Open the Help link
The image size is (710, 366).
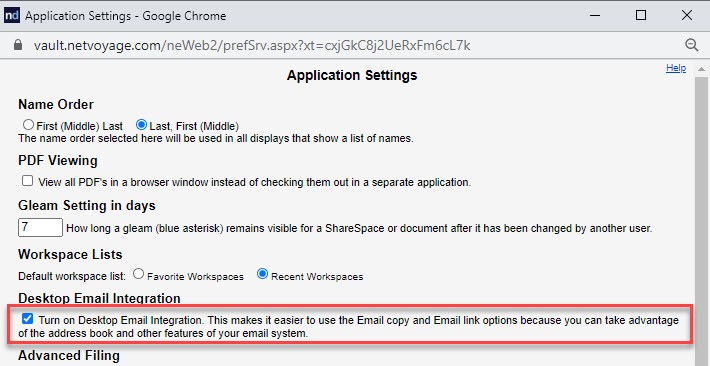pos(676,68)
